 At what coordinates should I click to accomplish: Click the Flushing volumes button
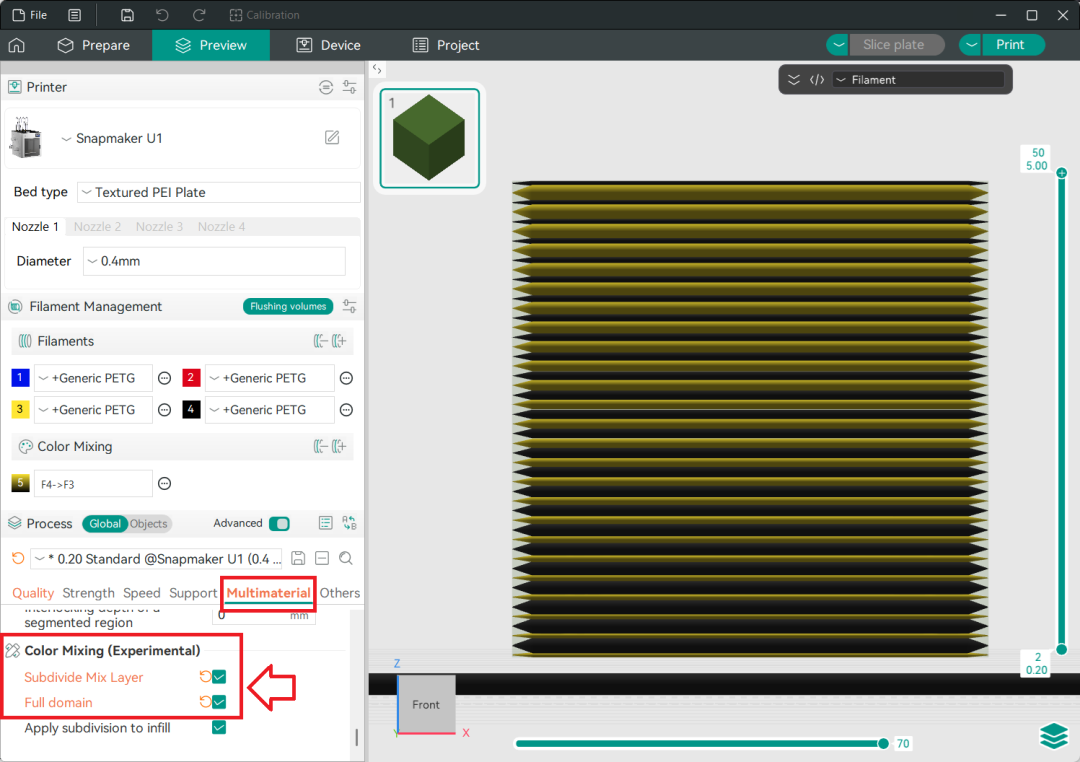click(x=288, y=307)
